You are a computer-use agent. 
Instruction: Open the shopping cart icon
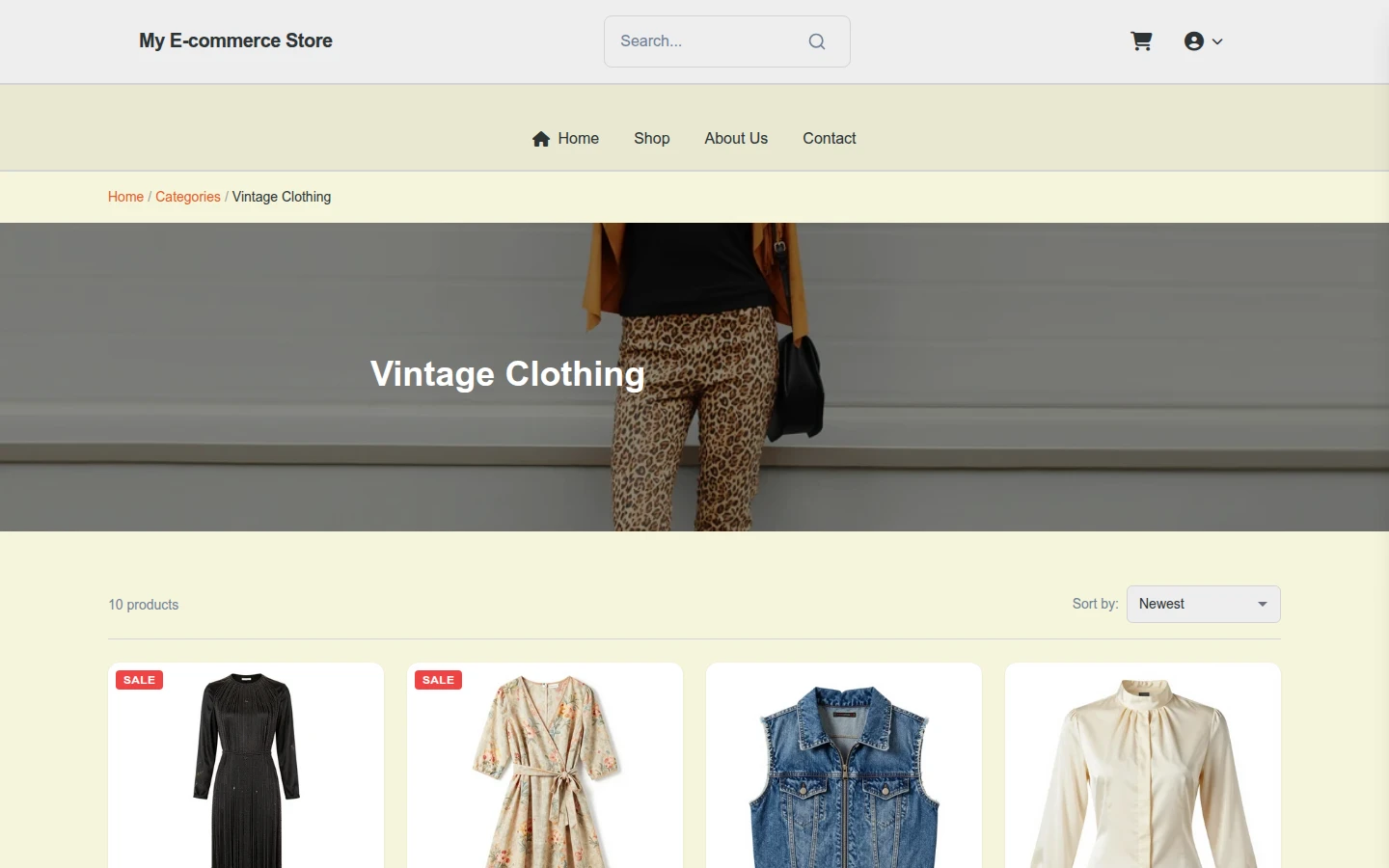coord(1141,41)
